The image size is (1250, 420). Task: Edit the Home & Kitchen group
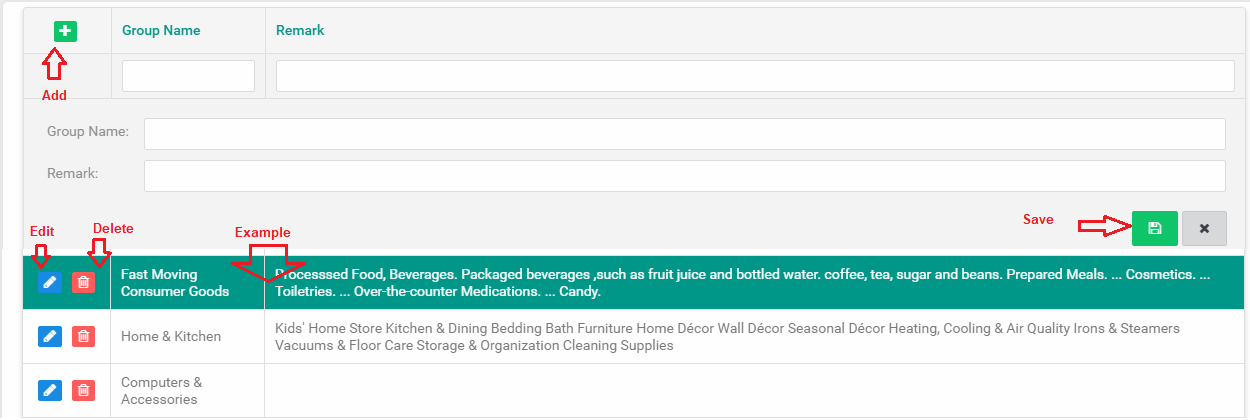(x=49, y=337)
